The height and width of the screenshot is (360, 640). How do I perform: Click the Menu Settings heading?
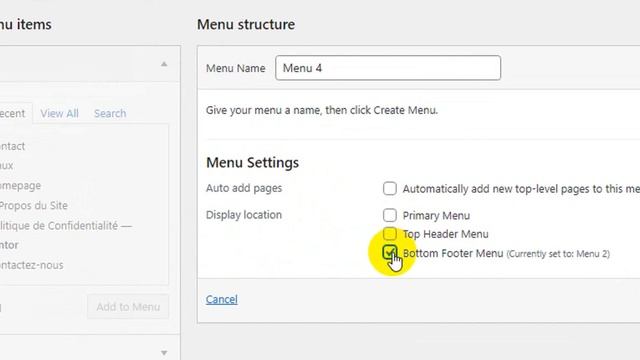[x=252, y=162]
